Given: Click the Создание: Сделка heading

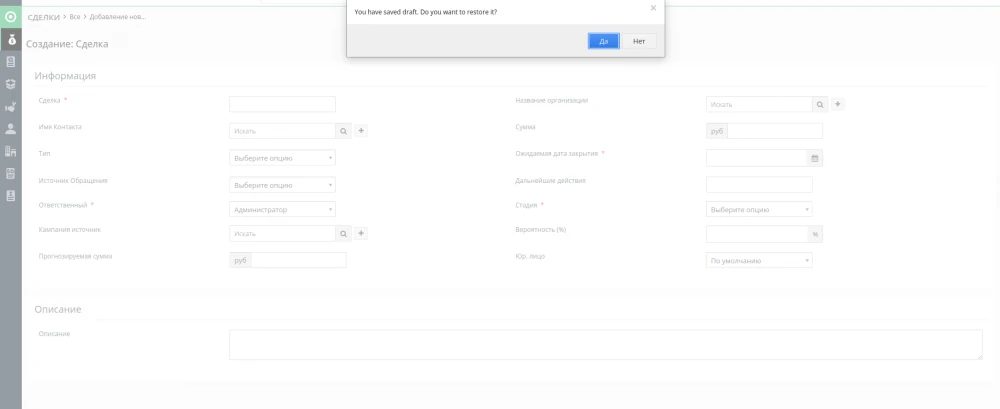Looking at the screenshot, I should (x=67, y=44).
